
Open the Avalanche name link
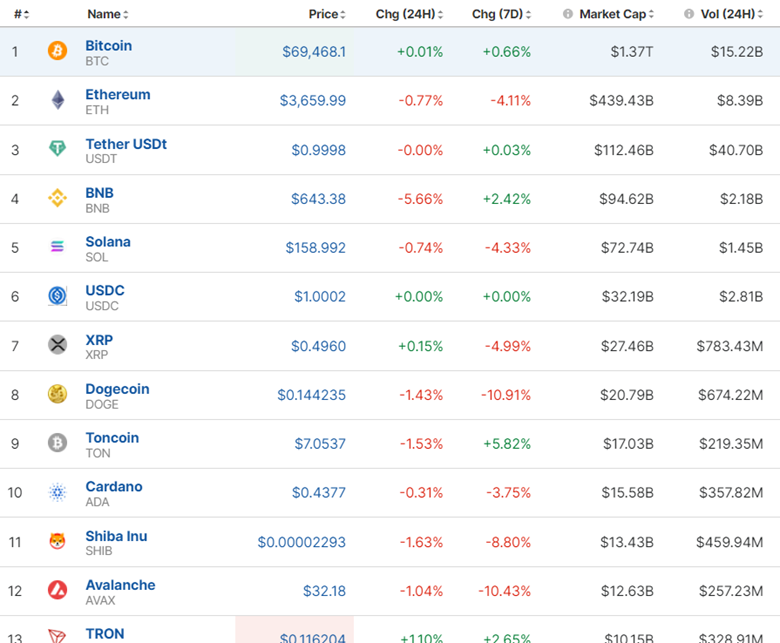[x=120, y=584]
